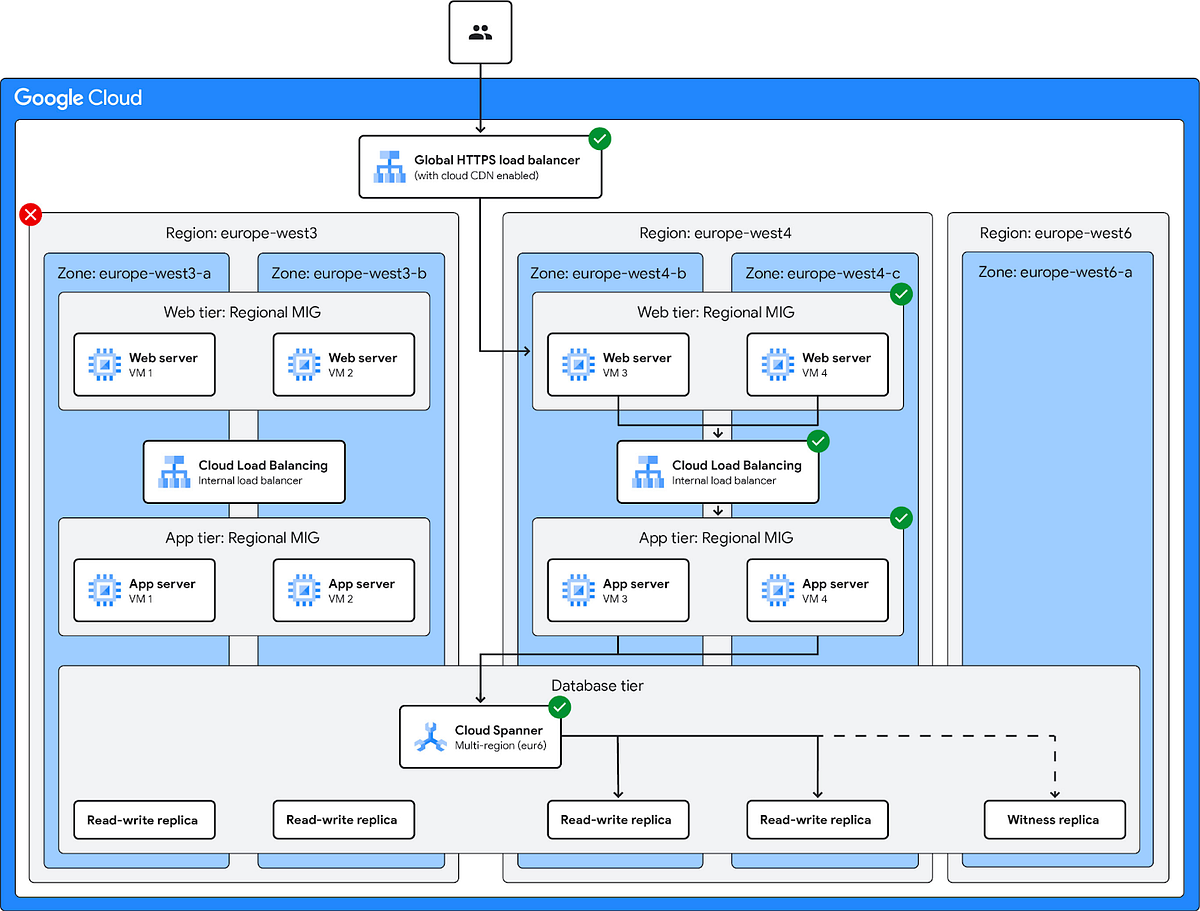Click the Google Cloud logo
Viewport: 1200px width, 911px height.
tap(78, 97)
